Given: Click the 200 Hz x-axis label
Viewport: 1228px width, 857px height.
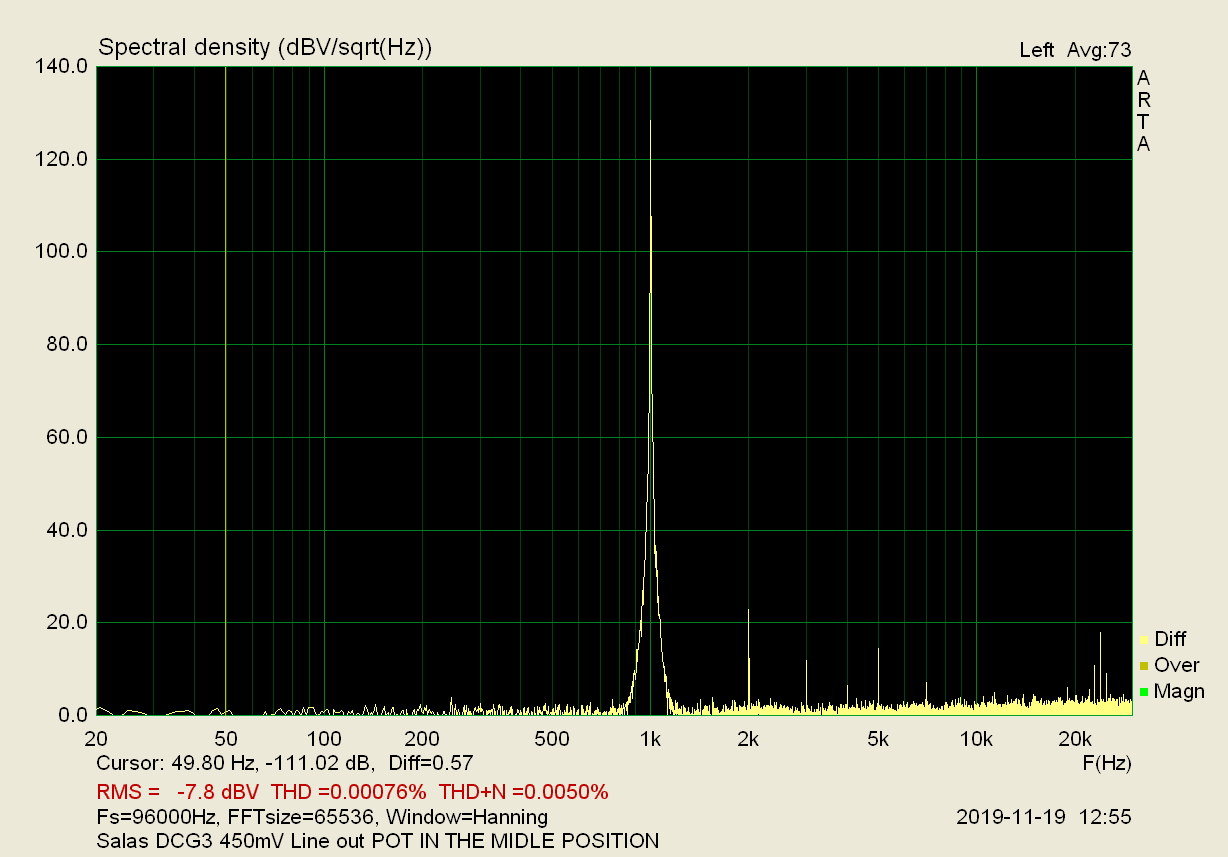Looking at the screenshot, I should pyautogui.click(x=422, y=740).
